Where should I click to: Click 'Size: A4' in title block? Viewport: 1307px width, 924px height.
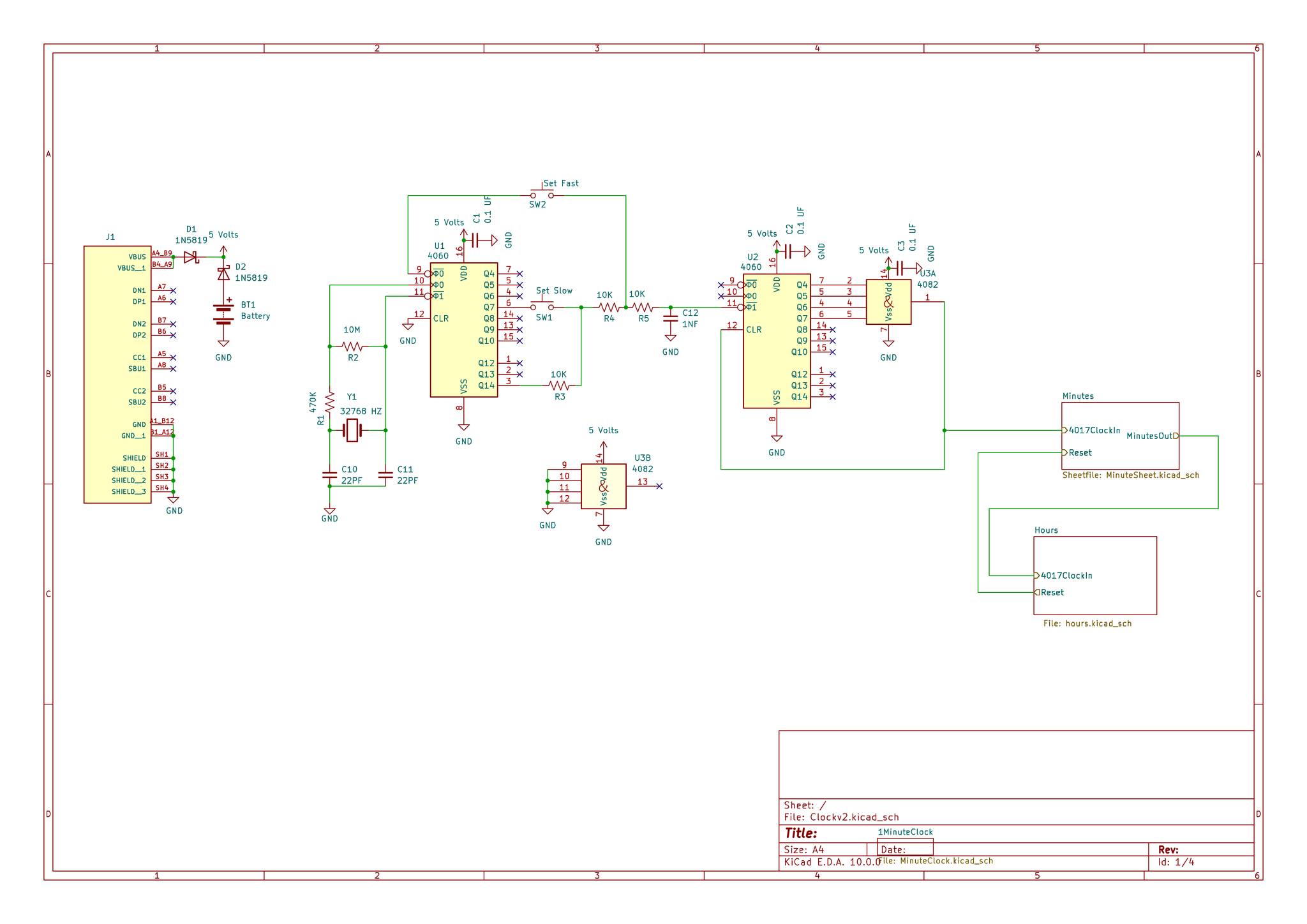pyautogui.click(x=803, y=850)
